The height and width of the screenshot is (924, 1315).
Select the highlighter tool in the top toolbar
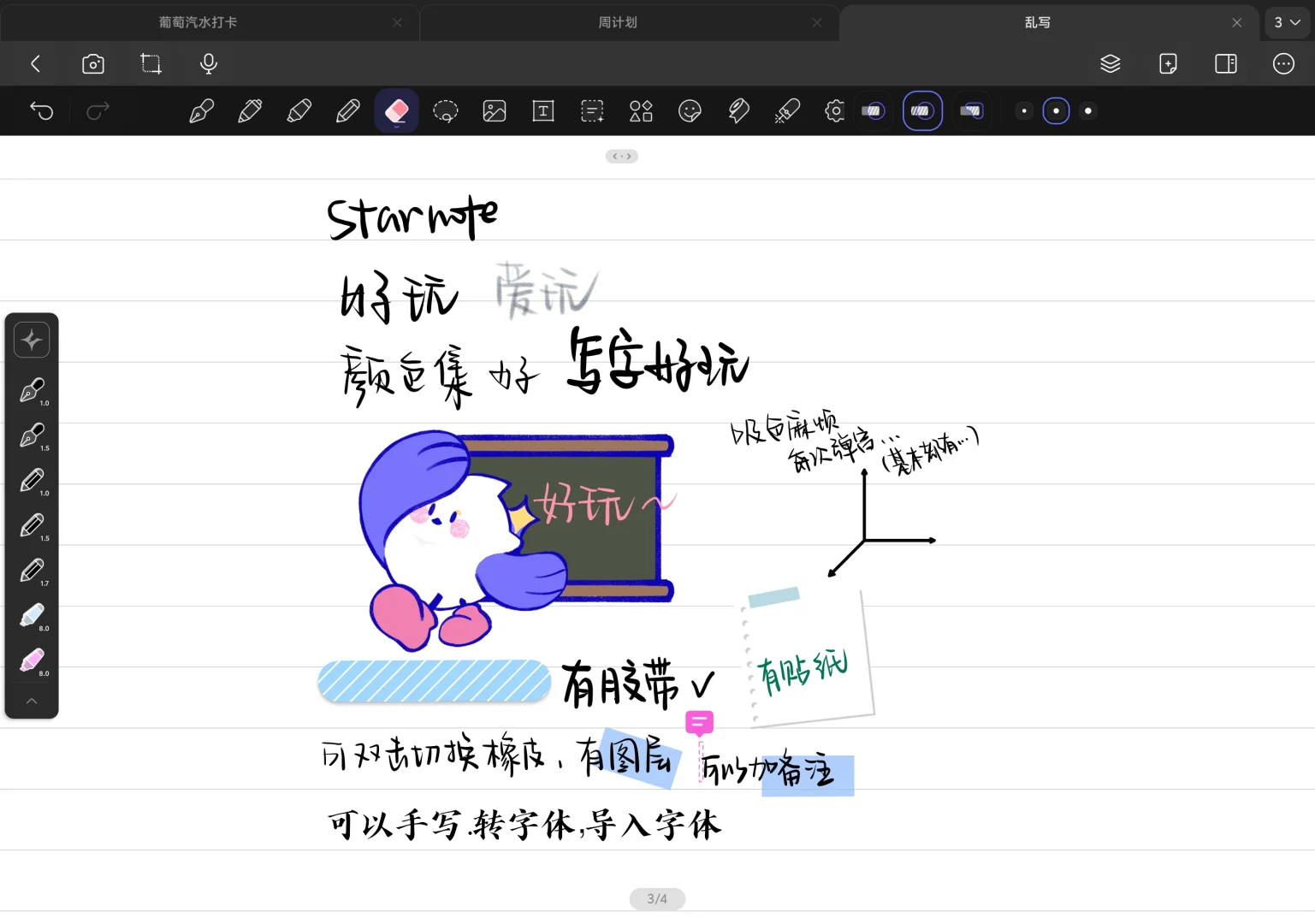(x=299, y=110)
